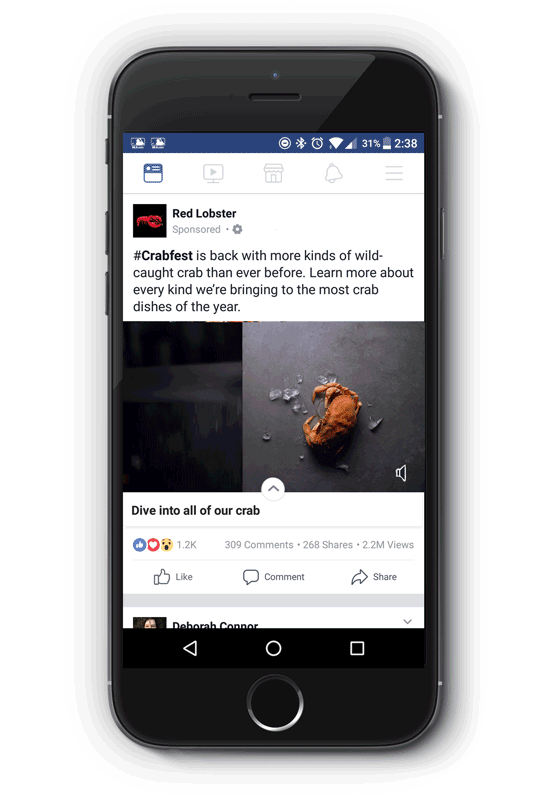
Task: Open the 309 Comments link
Action: 259,545
